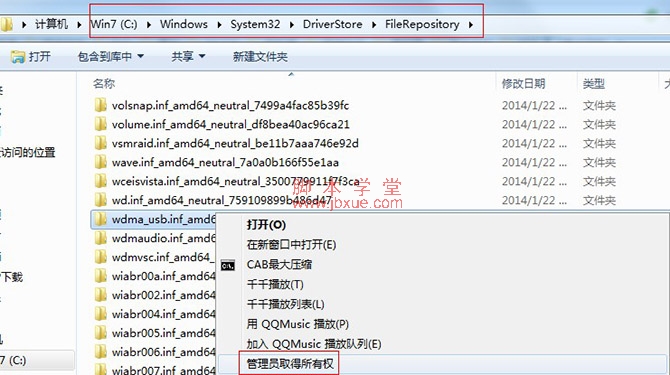Image resolution: width=670 pixels, height=375 pixels.
Task: Select wdmaudio.inf folder name
Action: (x=164, y=238)
